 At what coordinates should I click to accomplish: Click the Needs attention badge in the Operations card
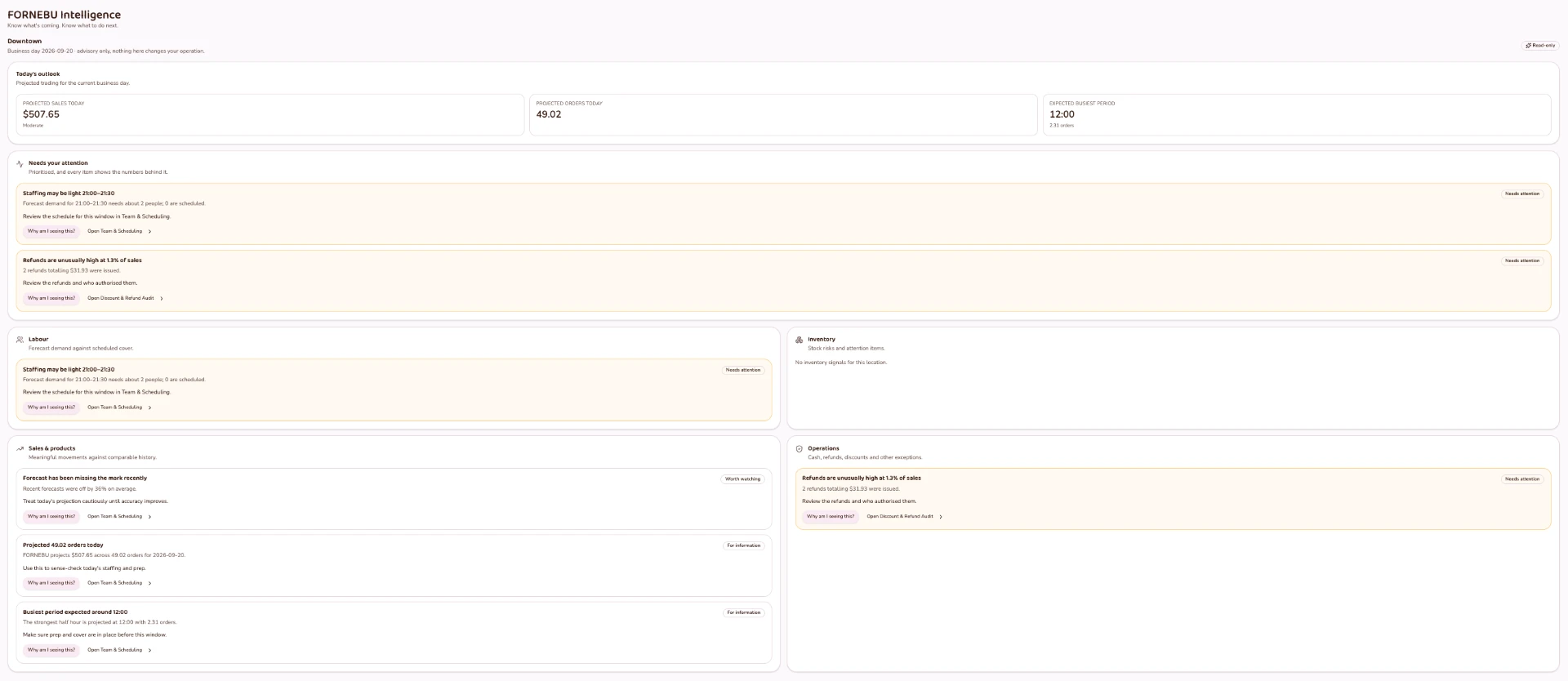point(1522,479)
